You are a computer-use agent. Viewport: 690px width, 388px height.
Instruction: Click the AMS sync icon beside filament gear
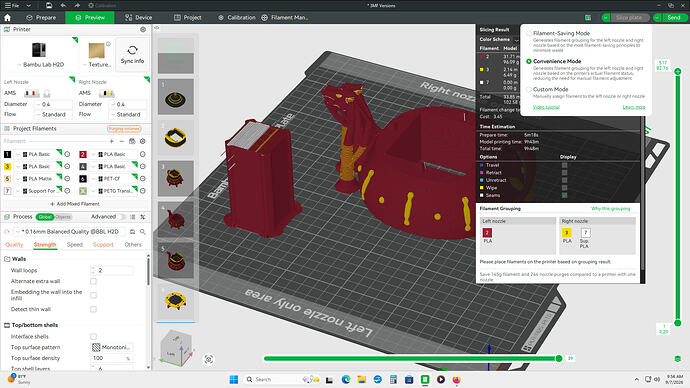132,141
